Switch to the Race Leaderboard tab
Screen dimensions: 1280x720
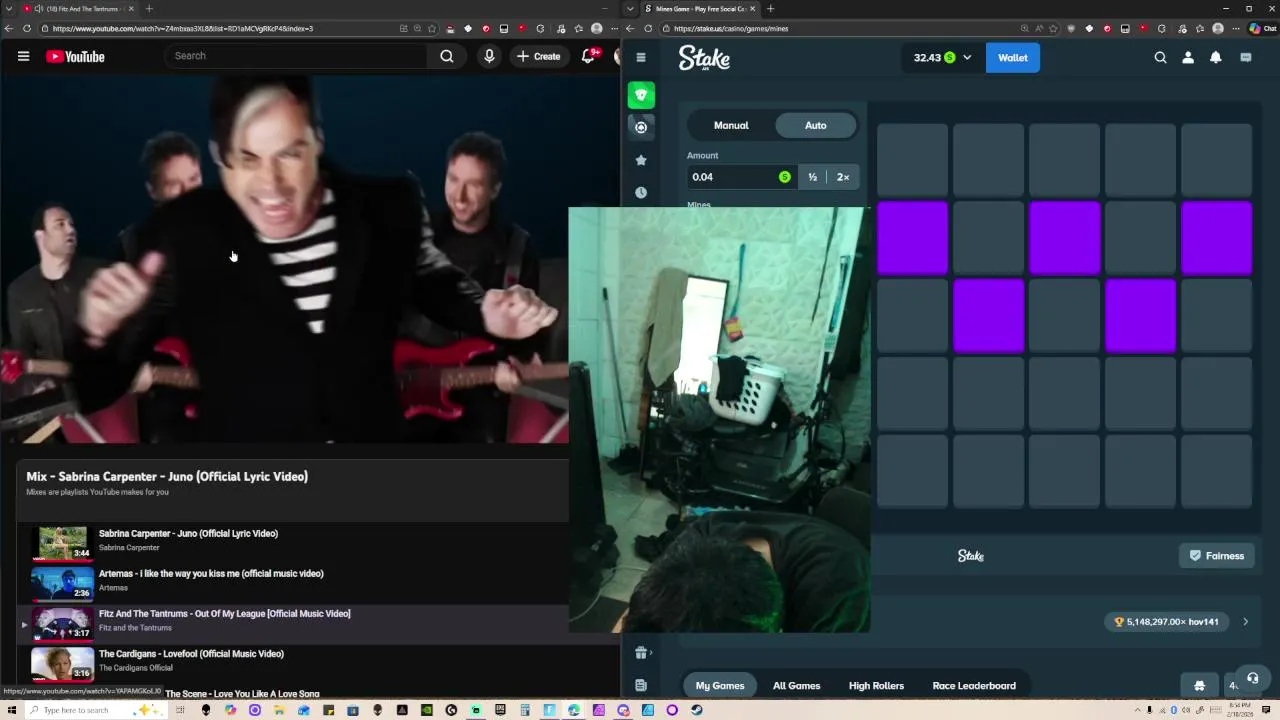pyautogui.click(x=974, y=686)
